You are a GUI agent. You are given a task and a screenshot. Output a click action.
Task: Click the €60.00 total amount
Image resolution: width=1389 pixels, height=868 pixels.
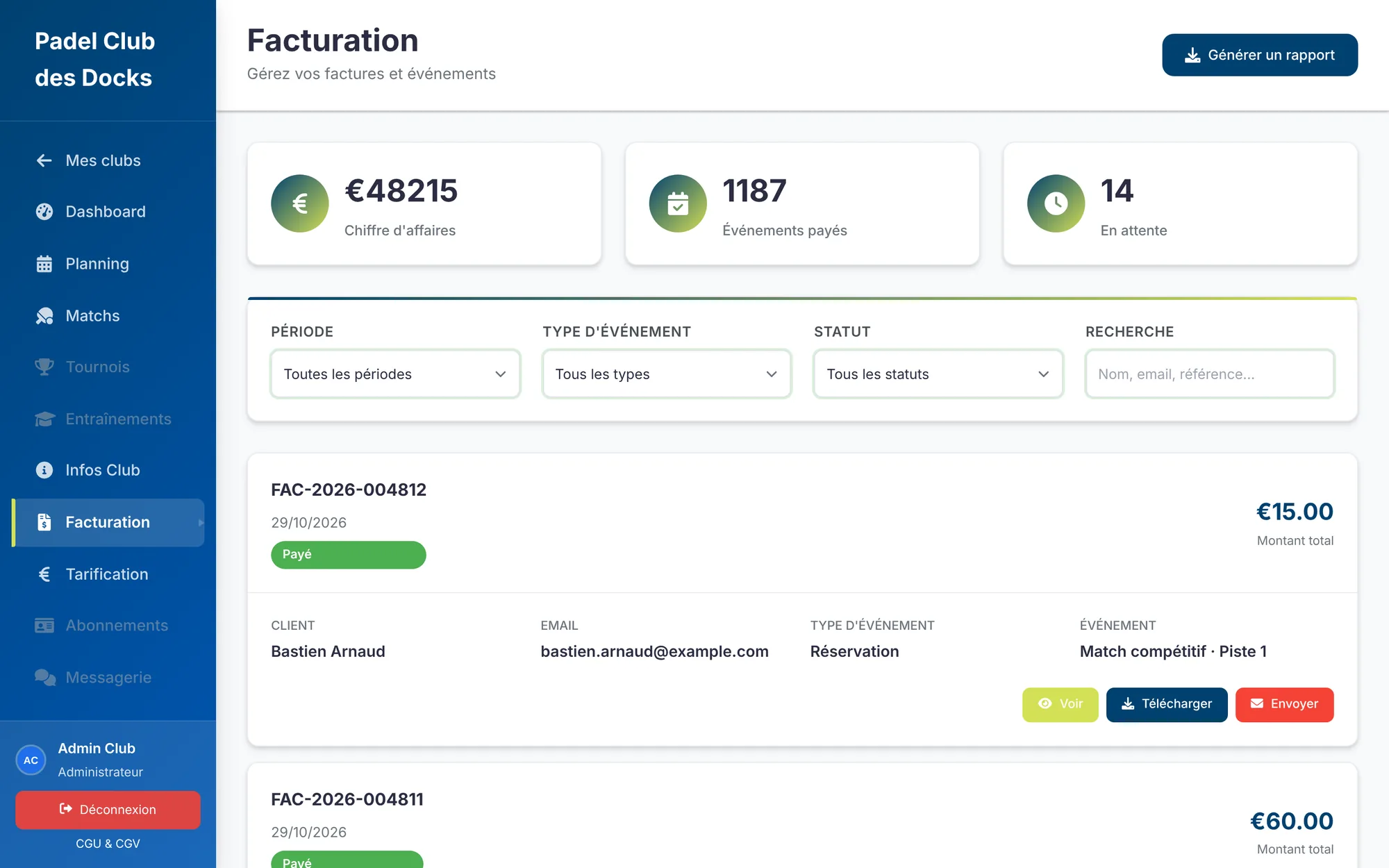[1292, 821]
